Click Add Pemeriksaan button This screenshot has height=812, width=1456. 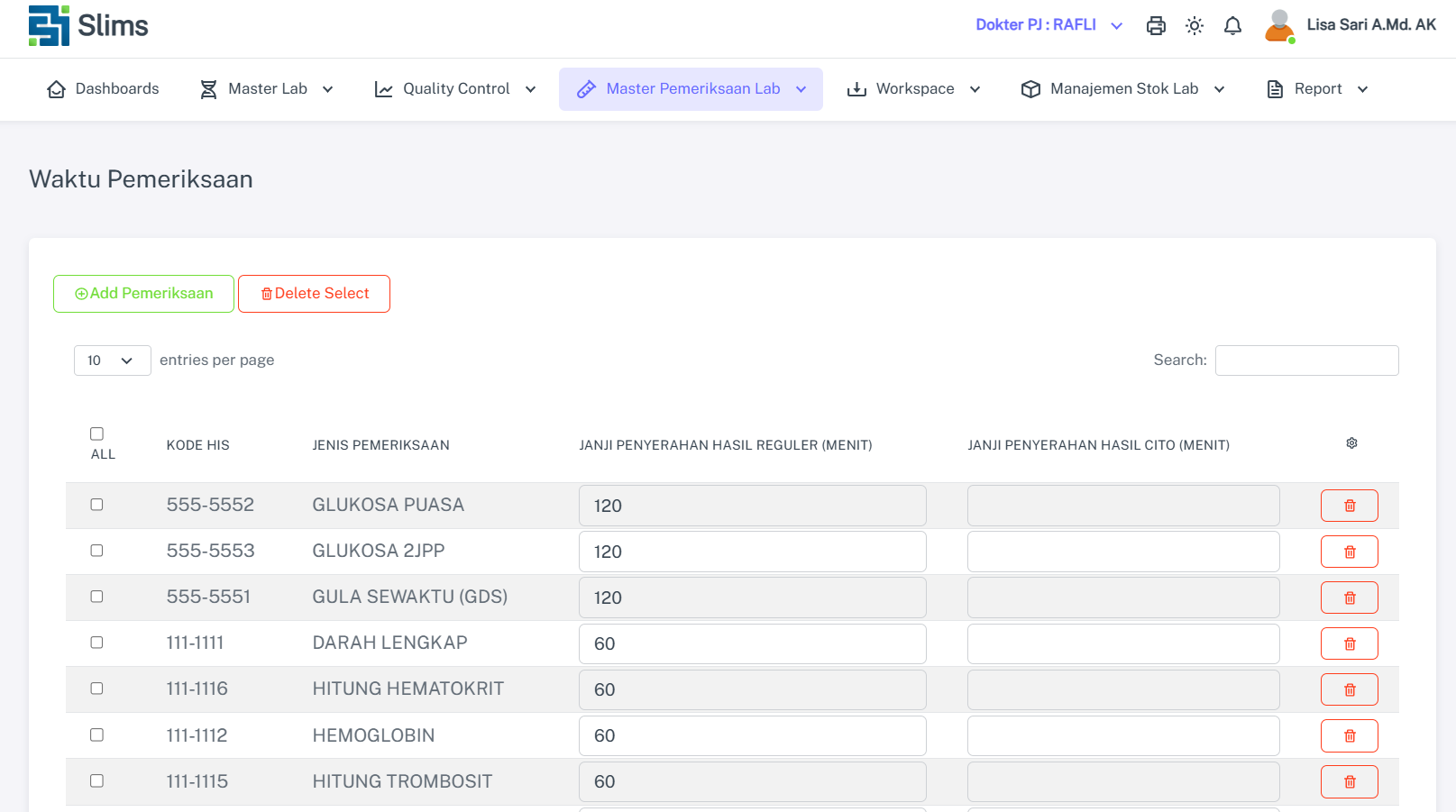point(143,294)
